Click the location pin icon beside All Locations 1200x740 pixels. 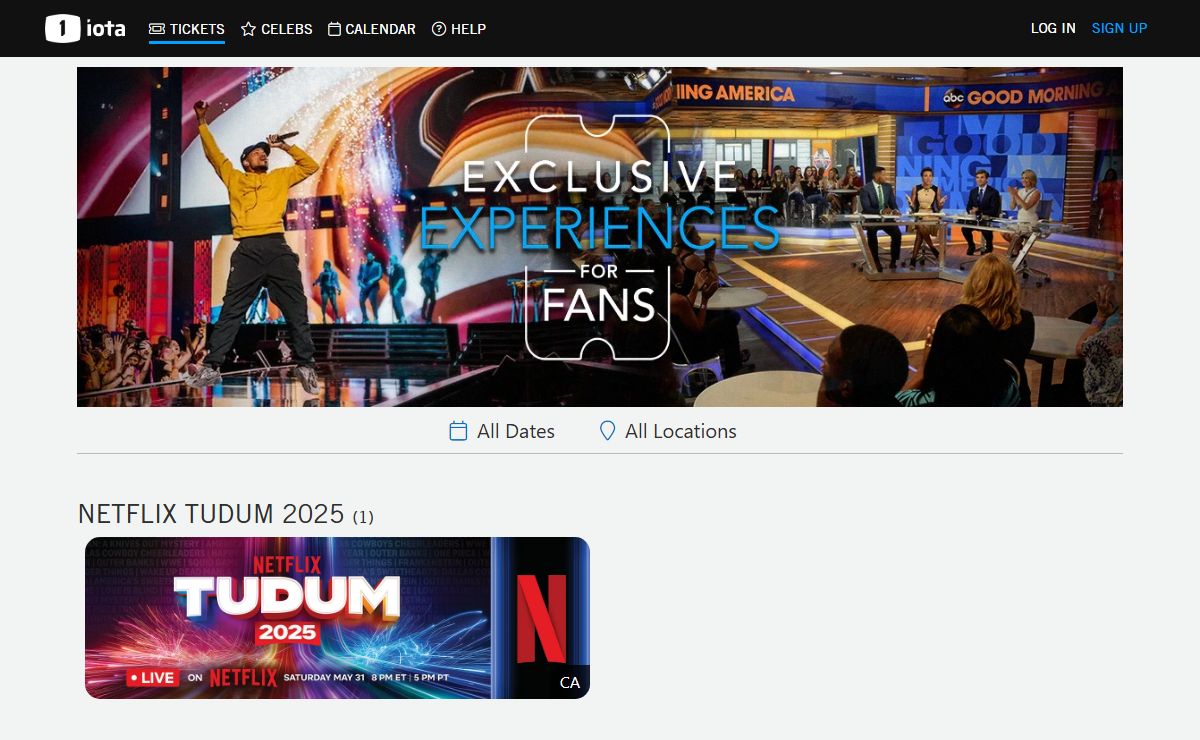pyautogui.click(x=607, y=431)
